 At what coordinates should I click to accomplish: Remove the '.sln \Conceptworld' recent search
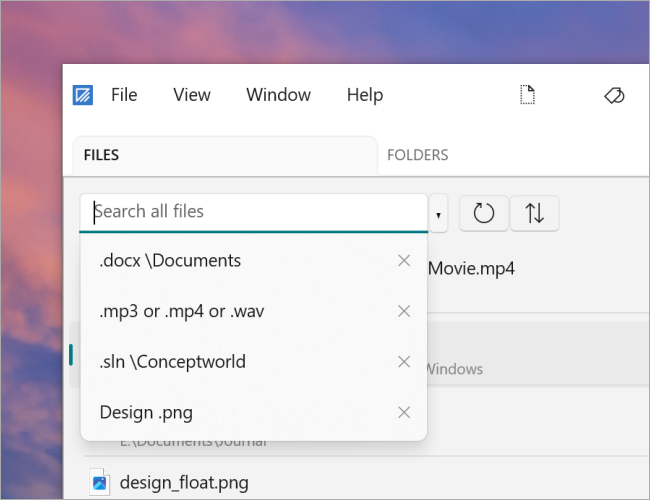pos(404,361)
